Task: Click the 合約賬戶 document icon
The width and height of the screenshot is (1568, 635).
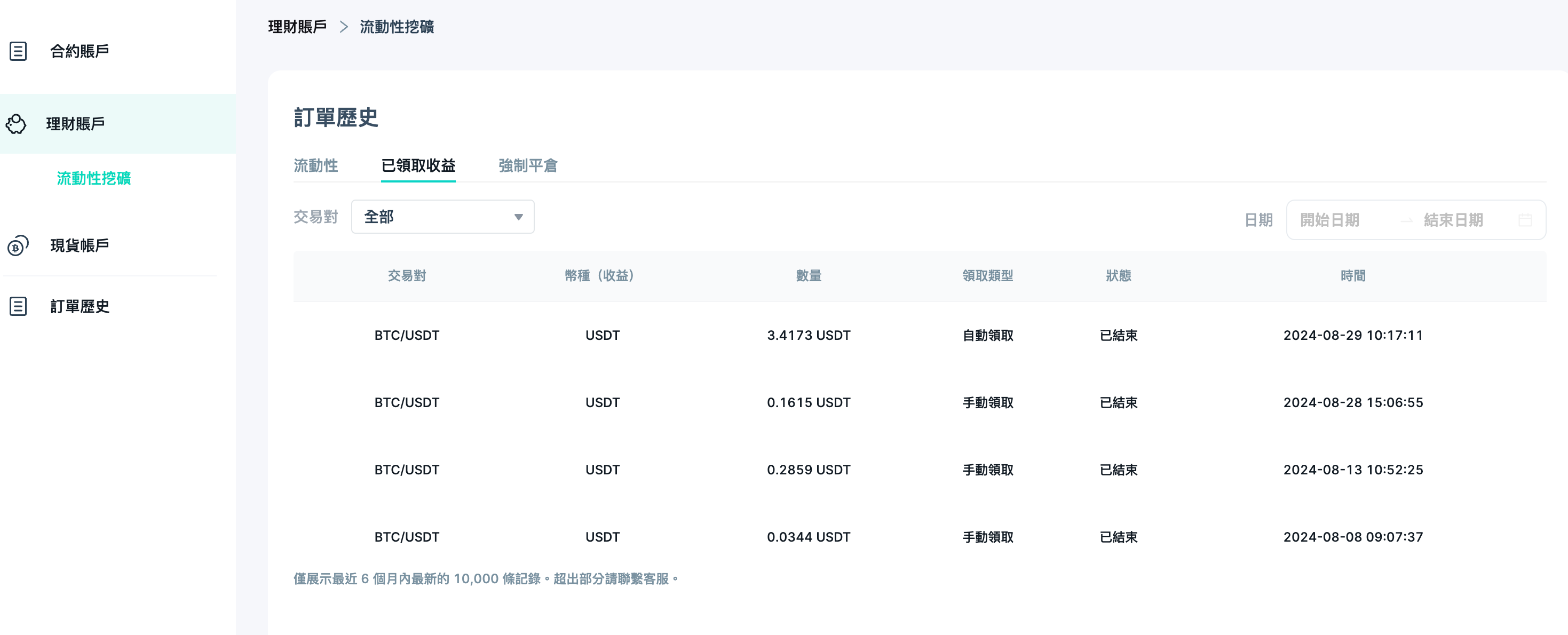Action: click(x=17, y=51)
